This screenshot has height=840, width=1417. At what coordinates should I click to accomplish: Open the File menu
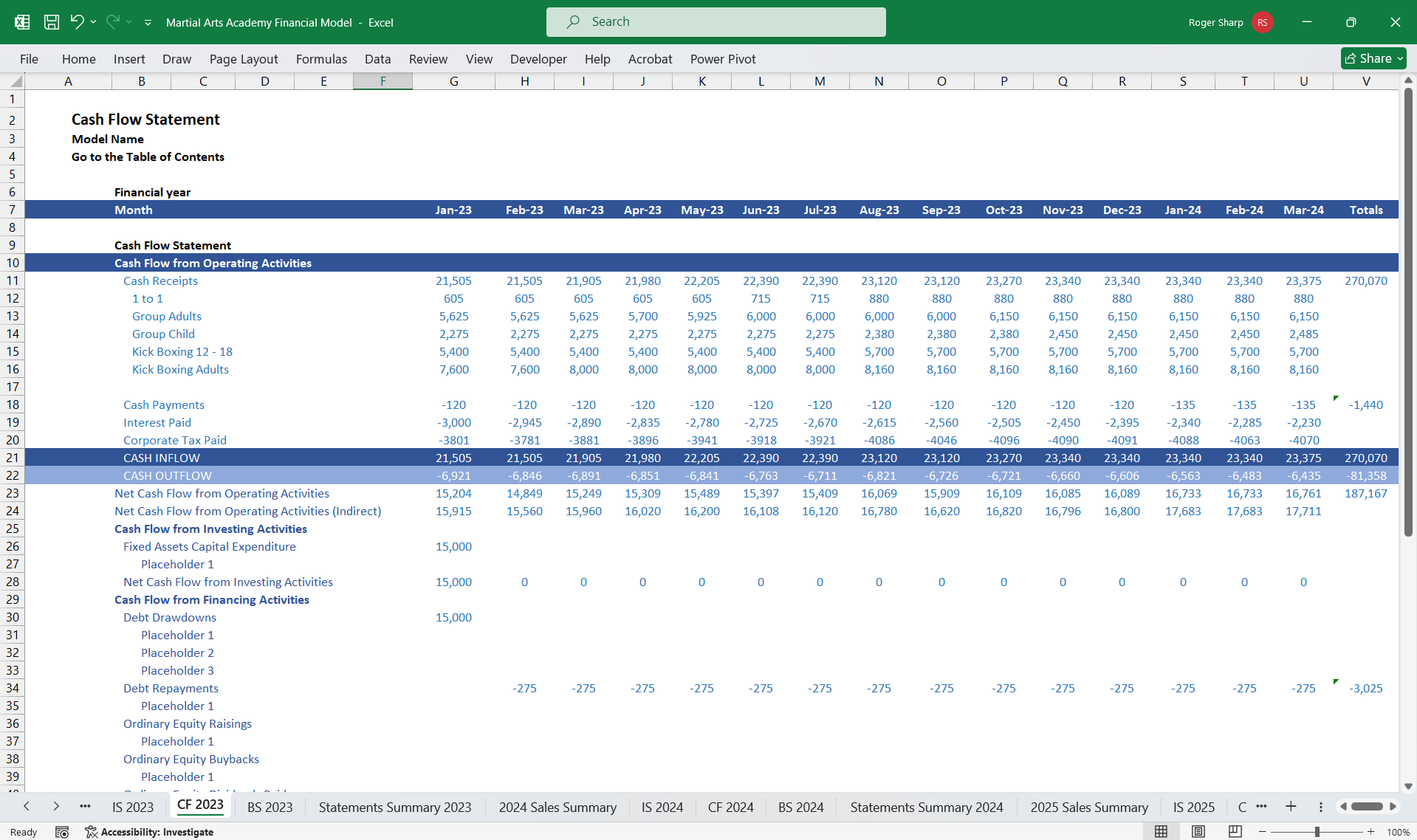(29, 59)
